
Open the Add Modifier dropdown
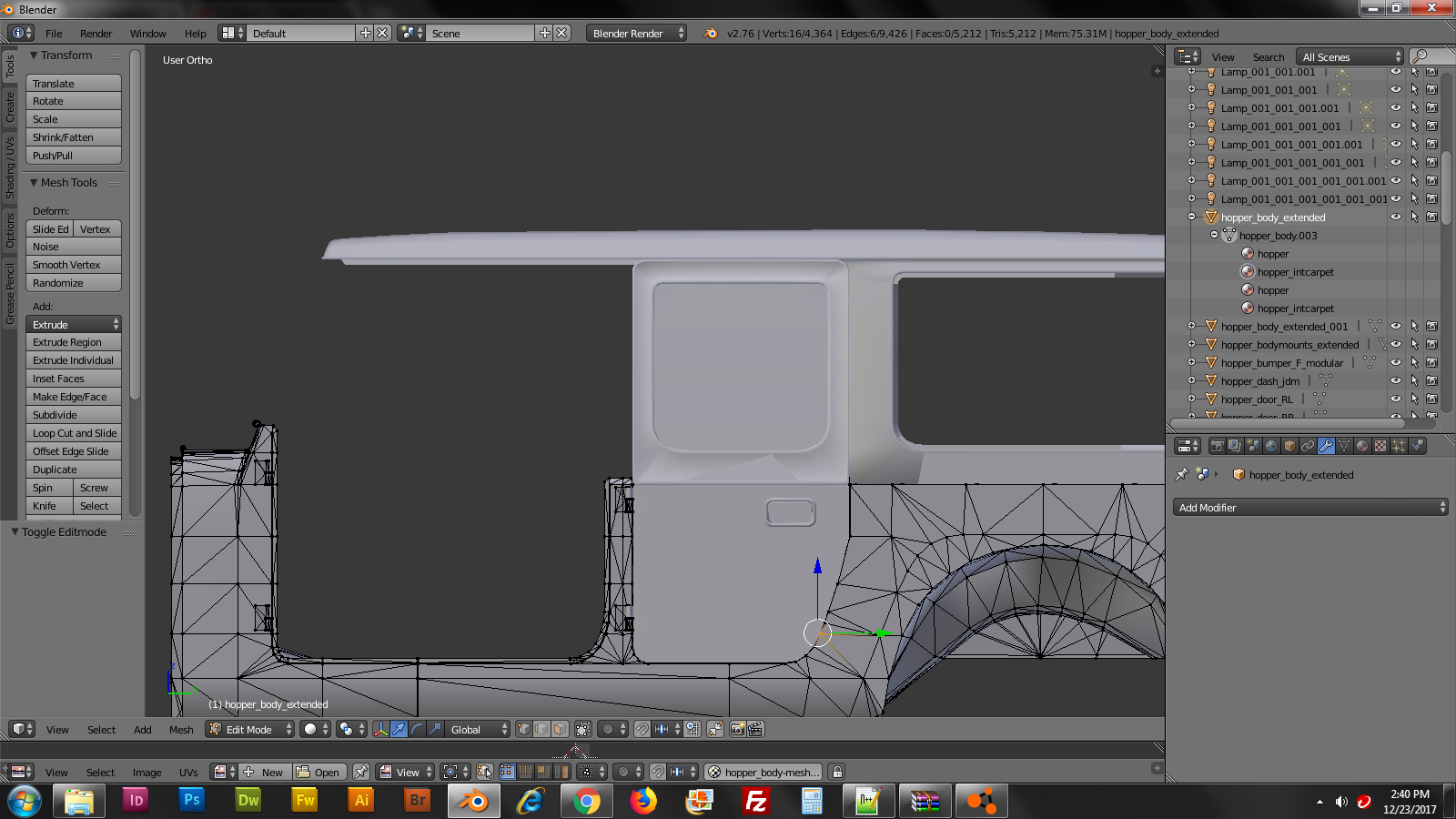pos(1309,508)
